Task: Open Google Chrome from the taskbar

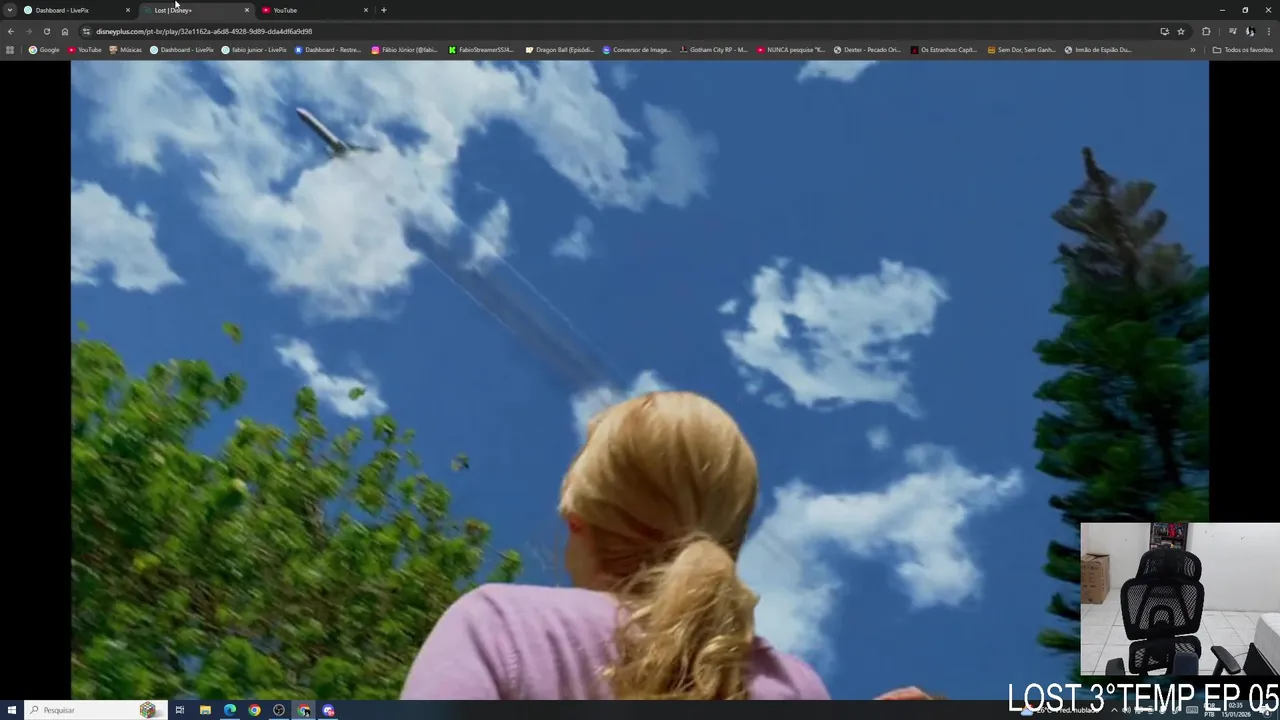Action: click(254, 710)
